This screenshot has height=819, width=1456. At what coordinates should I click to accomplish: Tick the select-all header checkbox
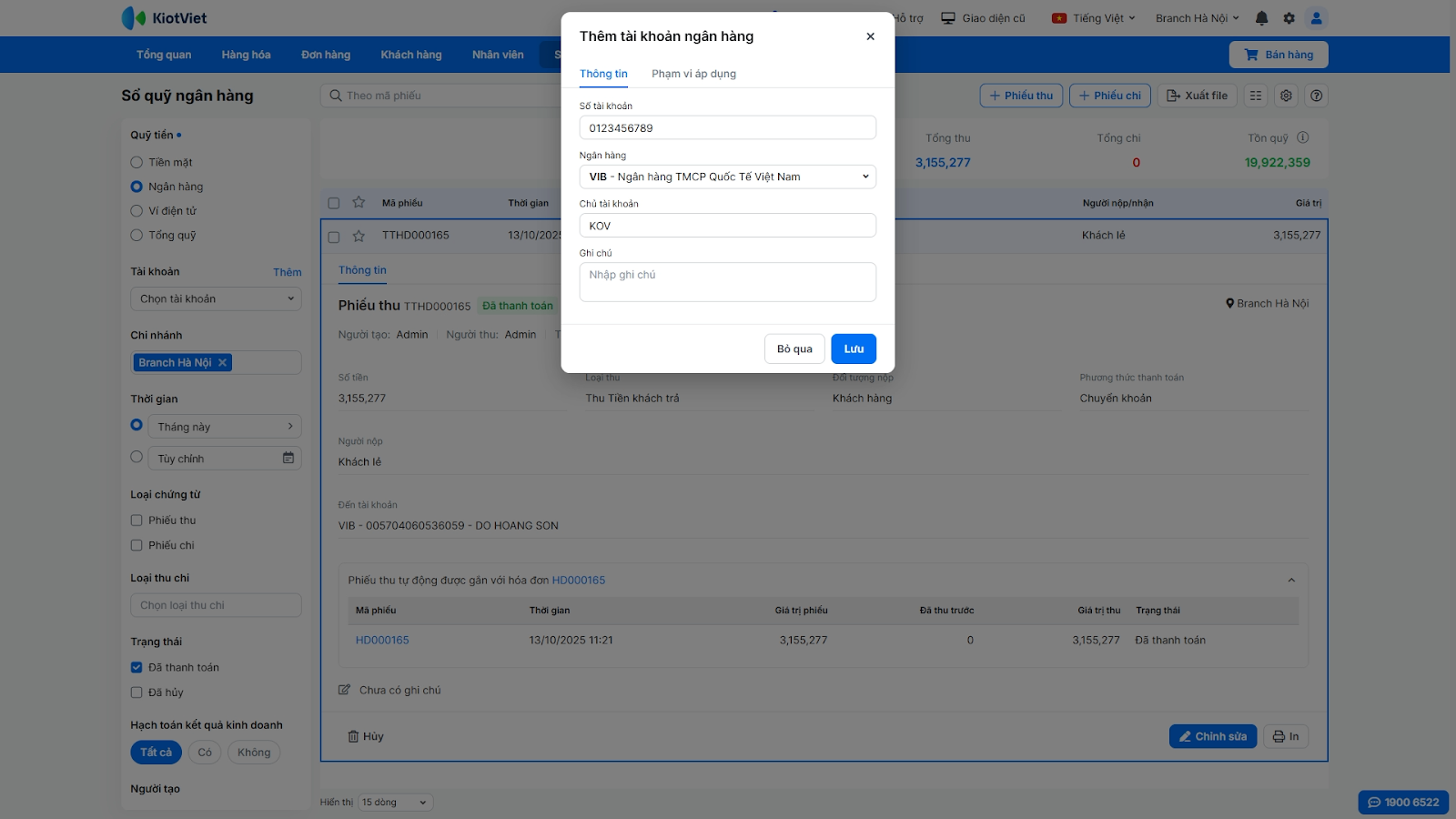tap(334, 203)
